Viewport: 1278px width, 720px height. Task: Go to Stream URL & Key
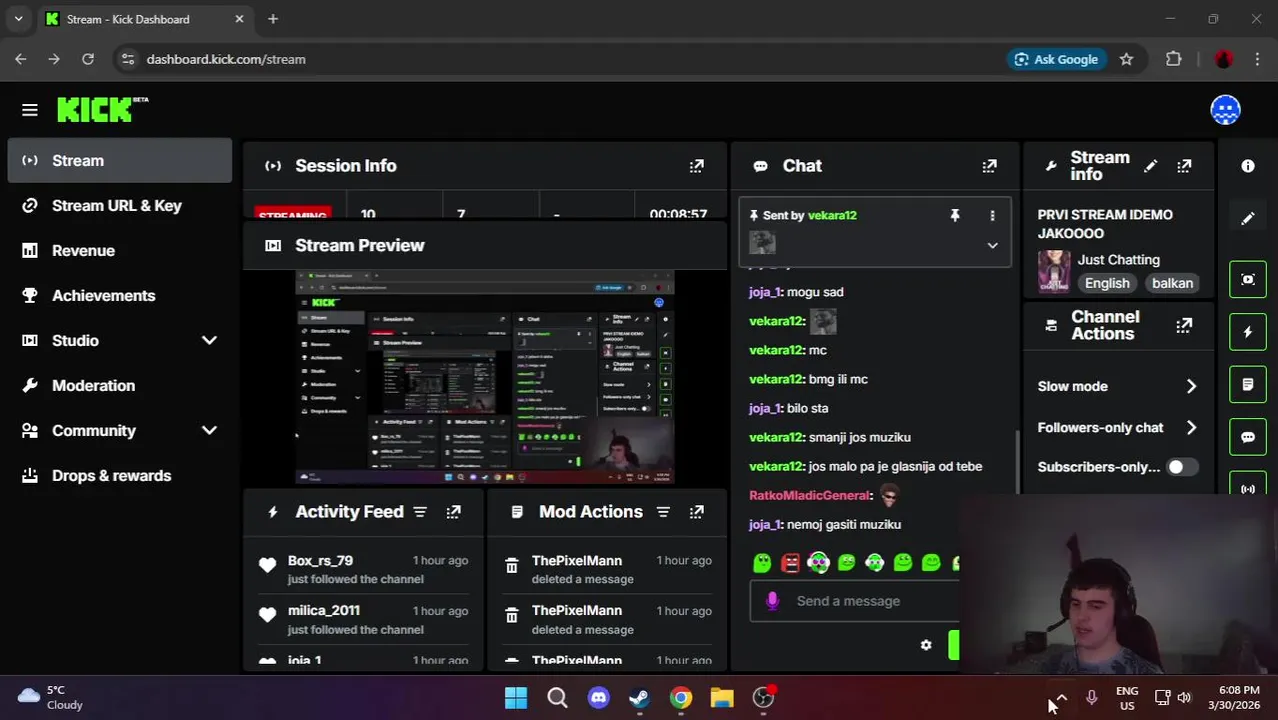(x=120, y=205)
